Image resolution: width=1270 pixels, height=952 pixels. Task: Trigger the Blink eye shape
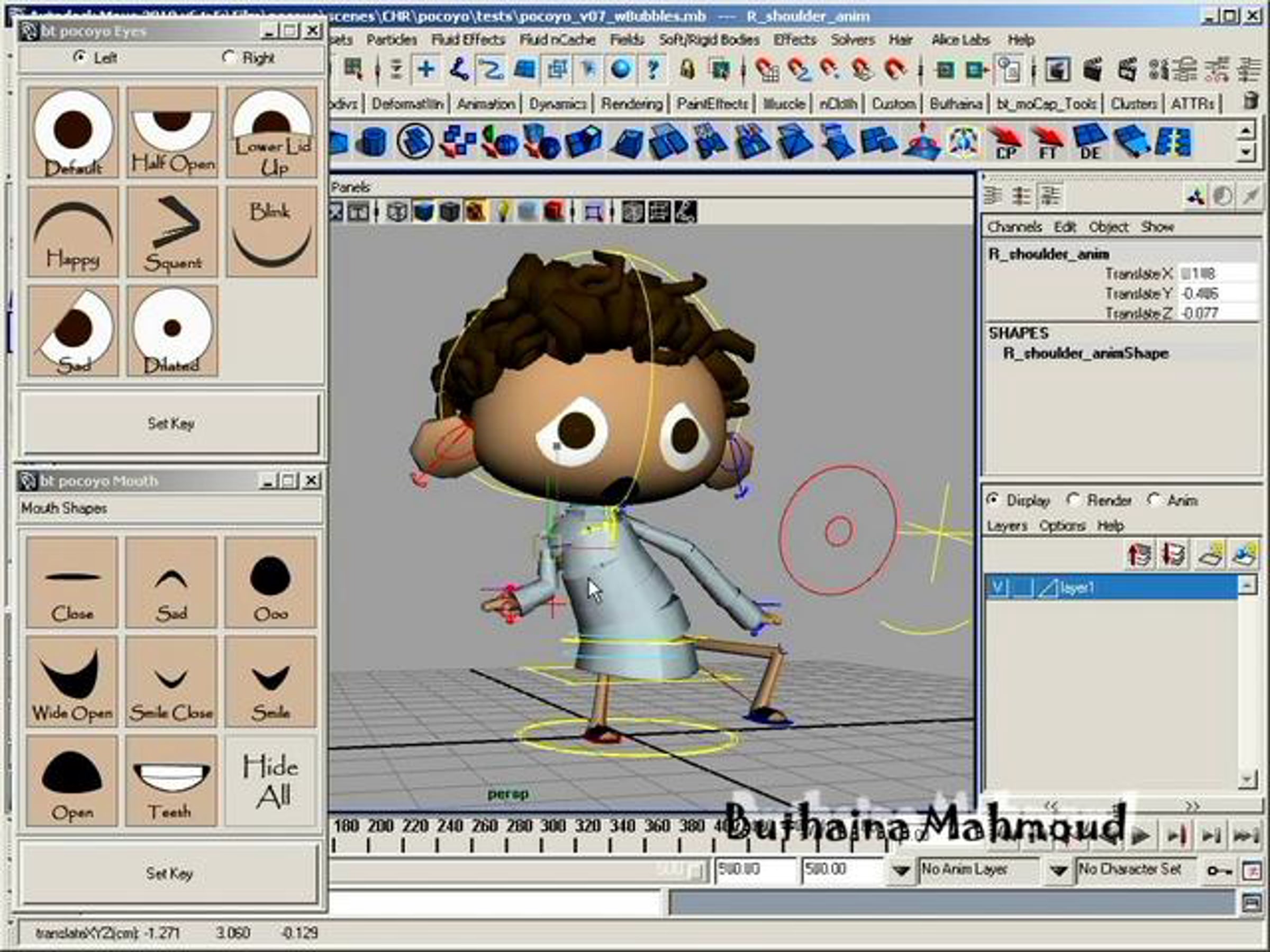271,232
